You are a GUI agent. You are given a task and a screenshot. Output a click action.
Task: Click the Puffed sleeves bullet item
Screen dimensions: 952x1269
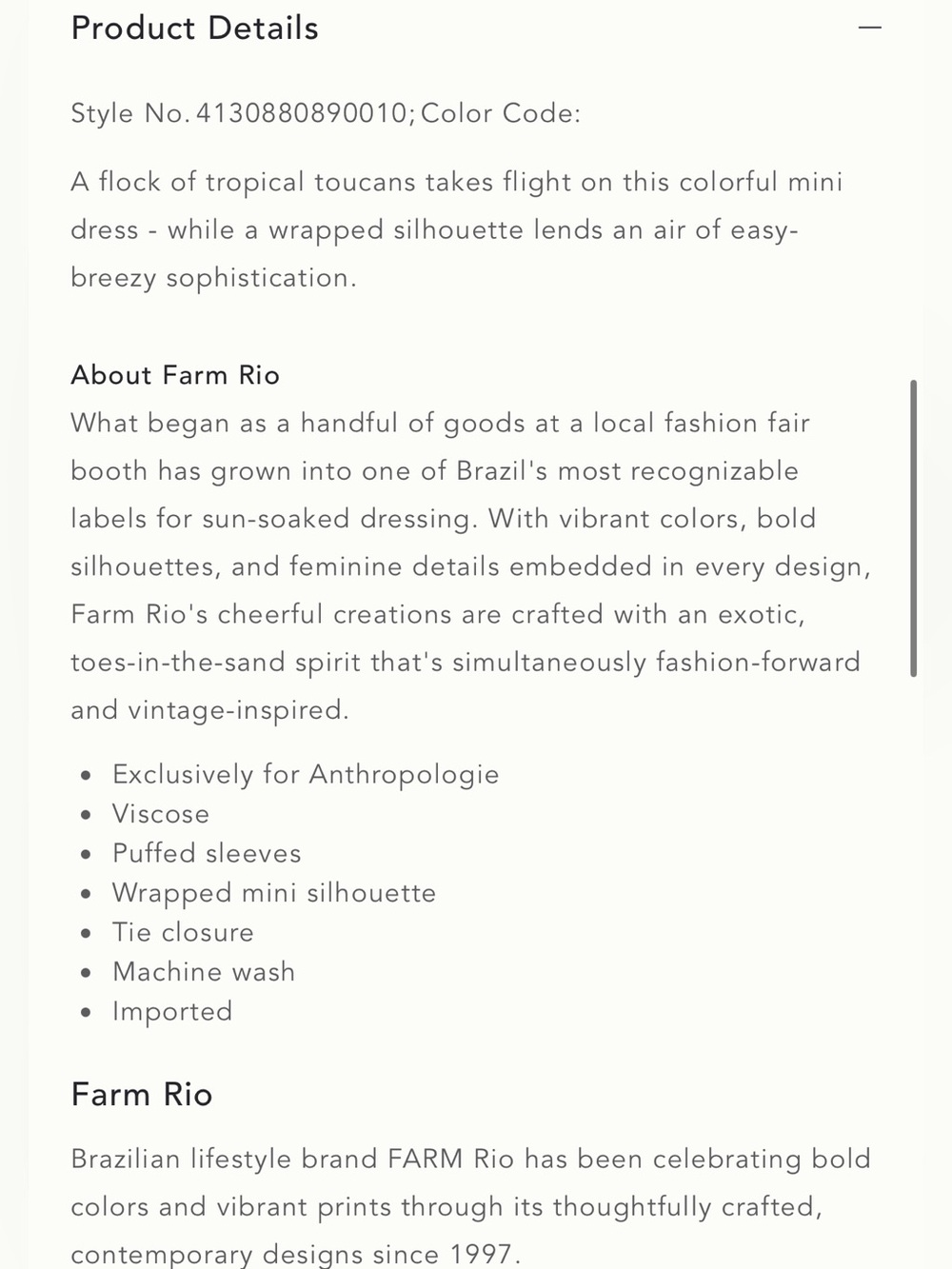[x=207, y=853]
